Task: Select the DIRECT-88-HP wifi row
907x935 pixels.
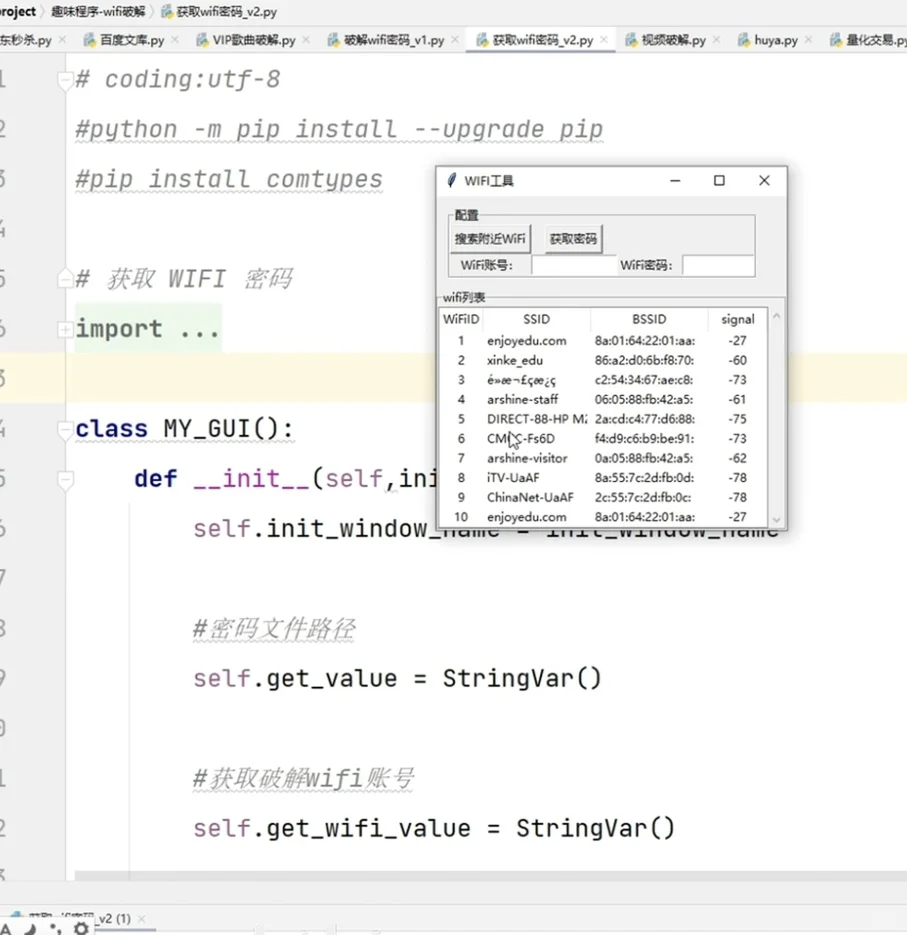Action: [603, 419]
